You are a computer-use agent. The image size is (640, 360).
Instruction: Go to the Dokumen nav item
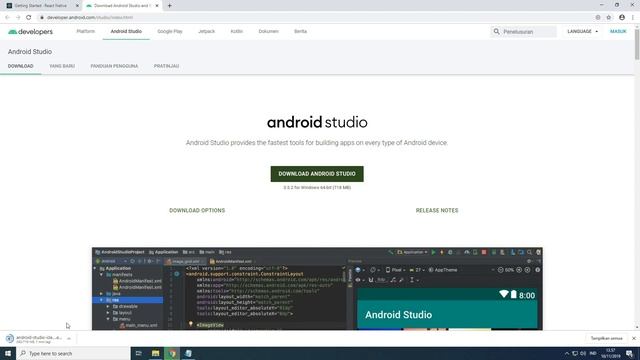tap(269, 31)
